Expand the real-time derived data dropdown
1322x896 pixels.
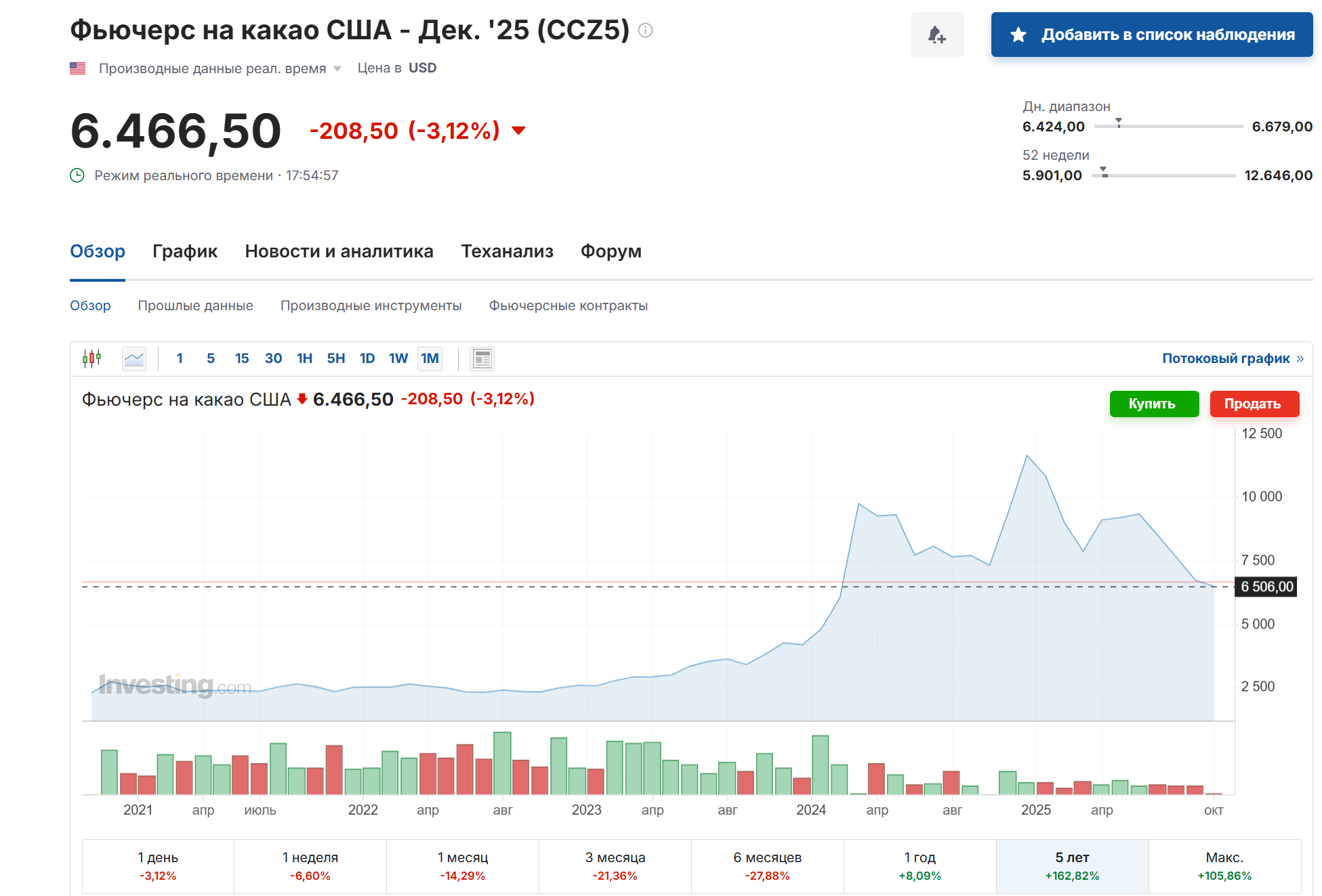click(337, 68)
